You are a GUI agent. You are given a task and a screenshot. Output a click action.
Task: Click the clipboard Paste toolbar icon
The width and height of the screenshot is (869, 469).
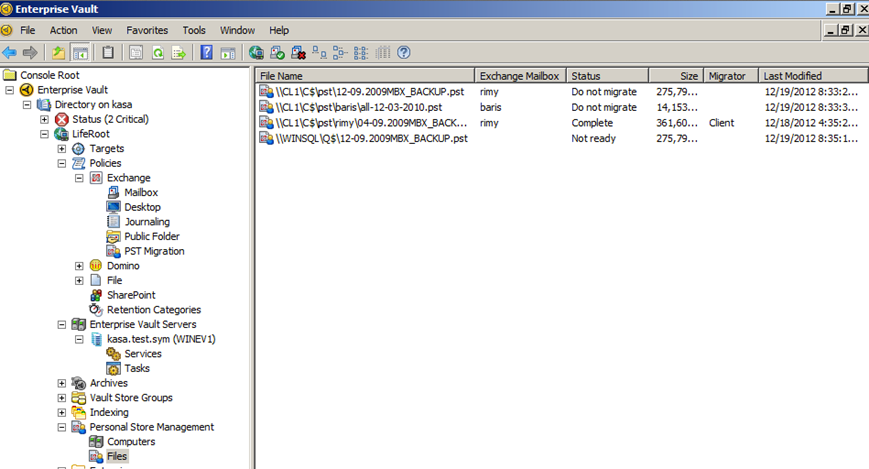108,53
